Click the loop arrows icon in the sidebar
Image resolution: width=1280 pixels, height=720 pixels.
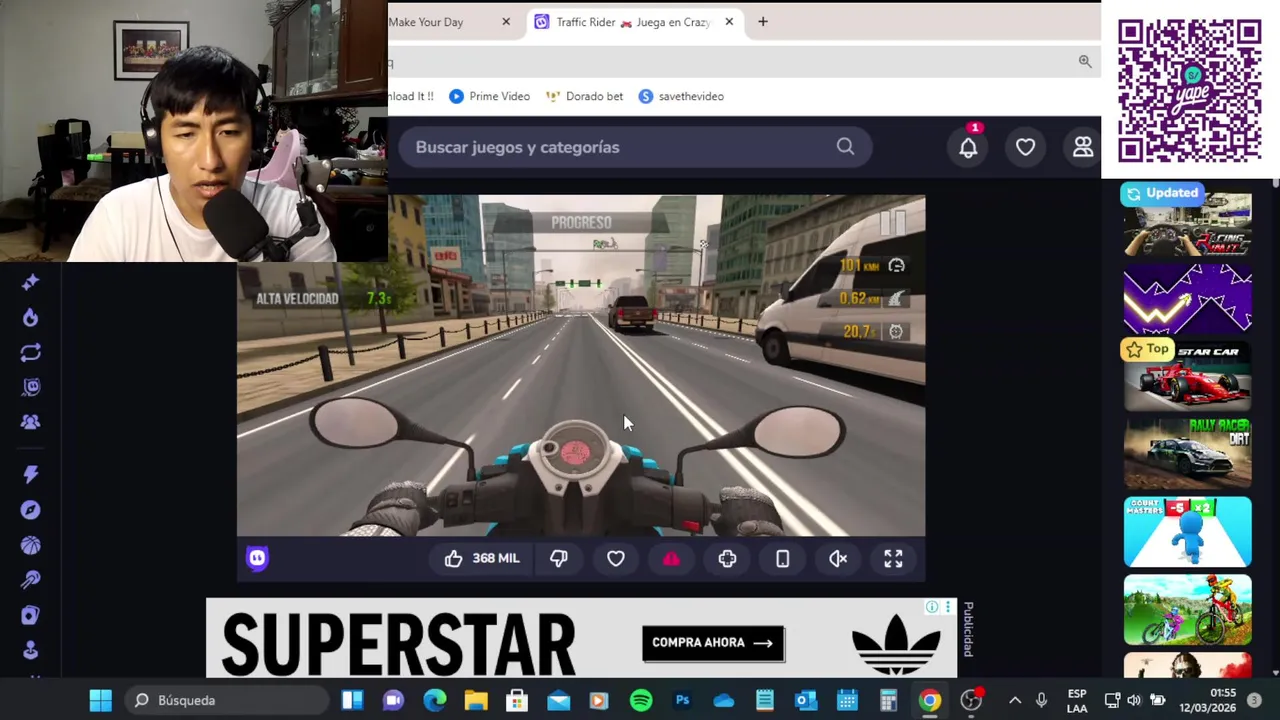(30, 352)
